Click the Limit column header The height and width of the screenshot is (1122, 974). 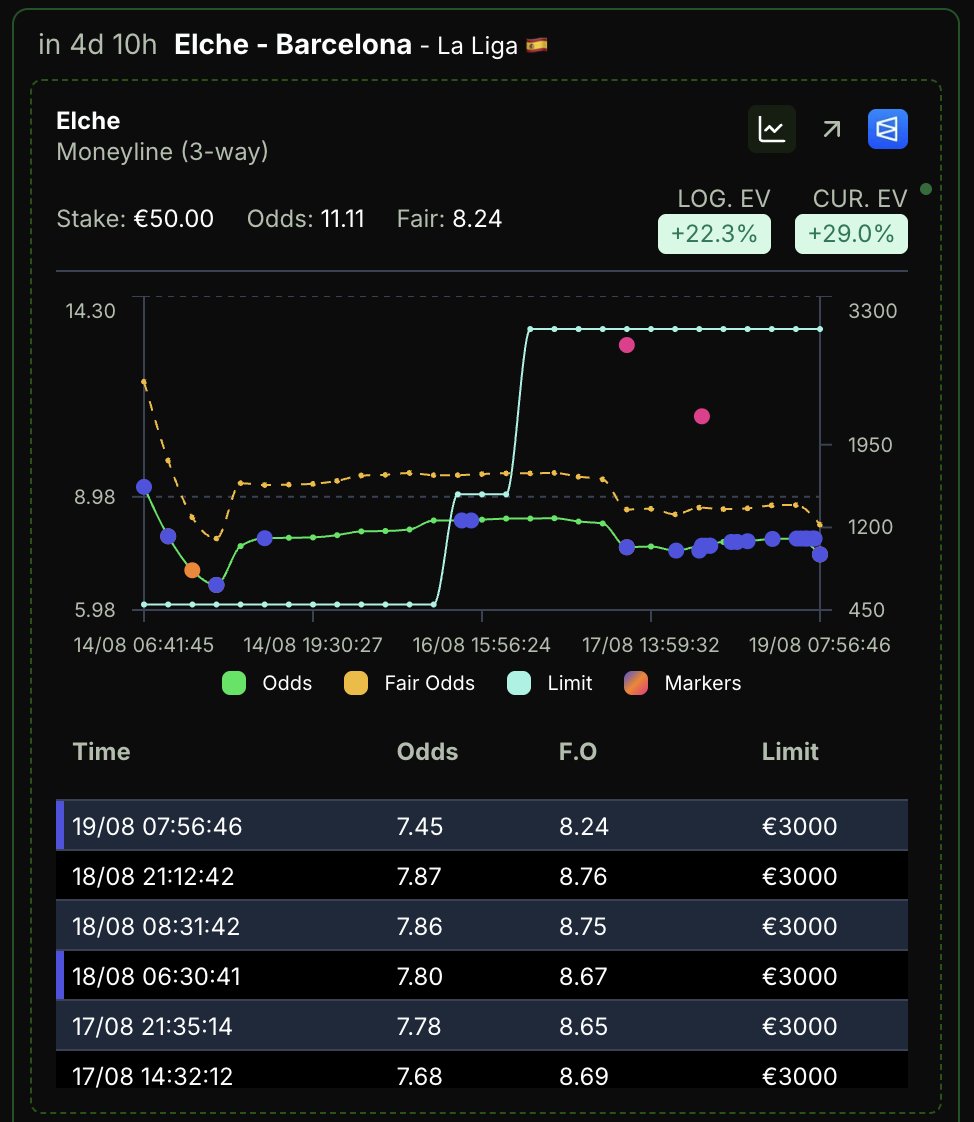click(790, 751)
